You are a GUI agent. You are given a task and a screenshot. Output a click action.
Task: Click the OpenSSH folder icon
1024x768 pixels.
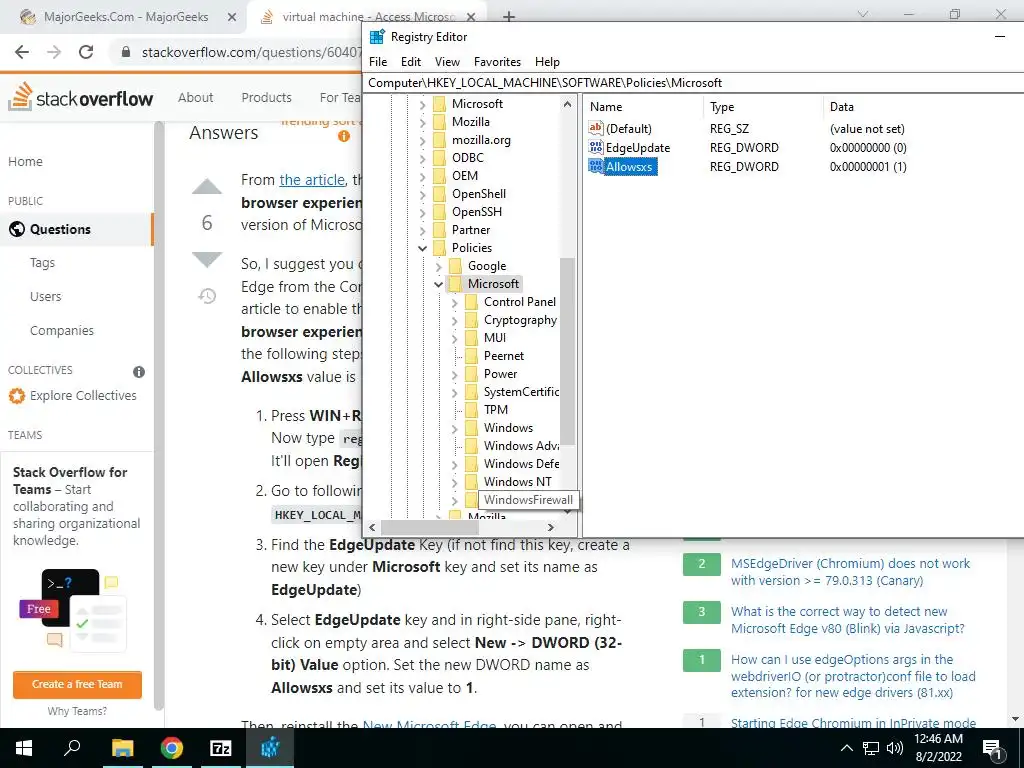point(440,212)
